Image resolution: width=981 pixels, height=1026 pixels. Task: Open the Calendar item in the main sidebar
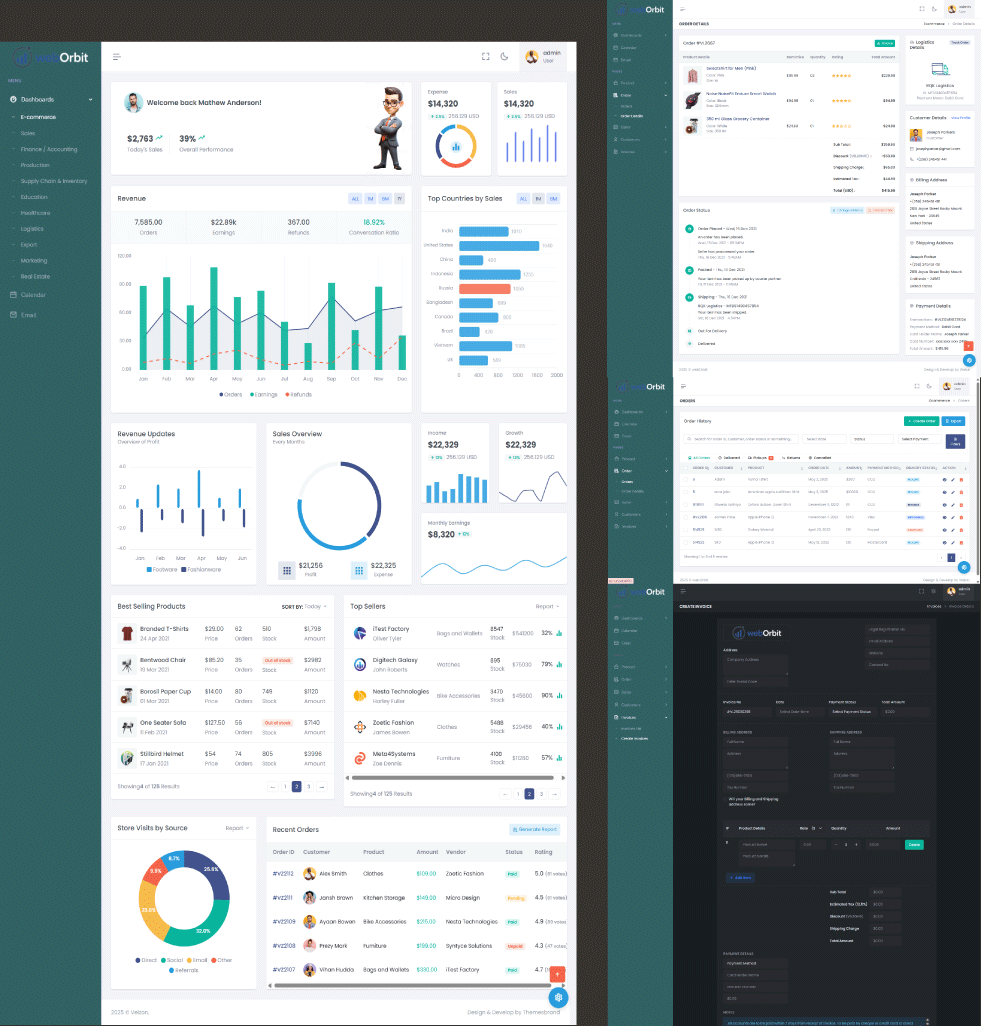click(x=34, y=295)
